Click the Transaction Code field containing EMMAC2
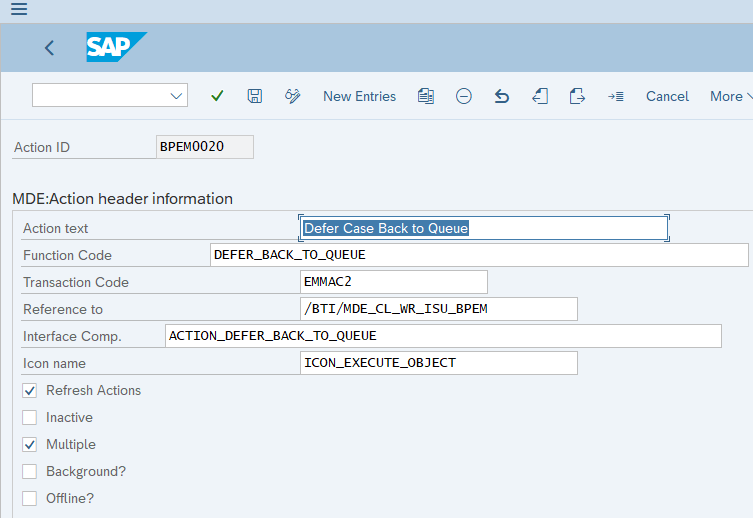 point(393,282)
